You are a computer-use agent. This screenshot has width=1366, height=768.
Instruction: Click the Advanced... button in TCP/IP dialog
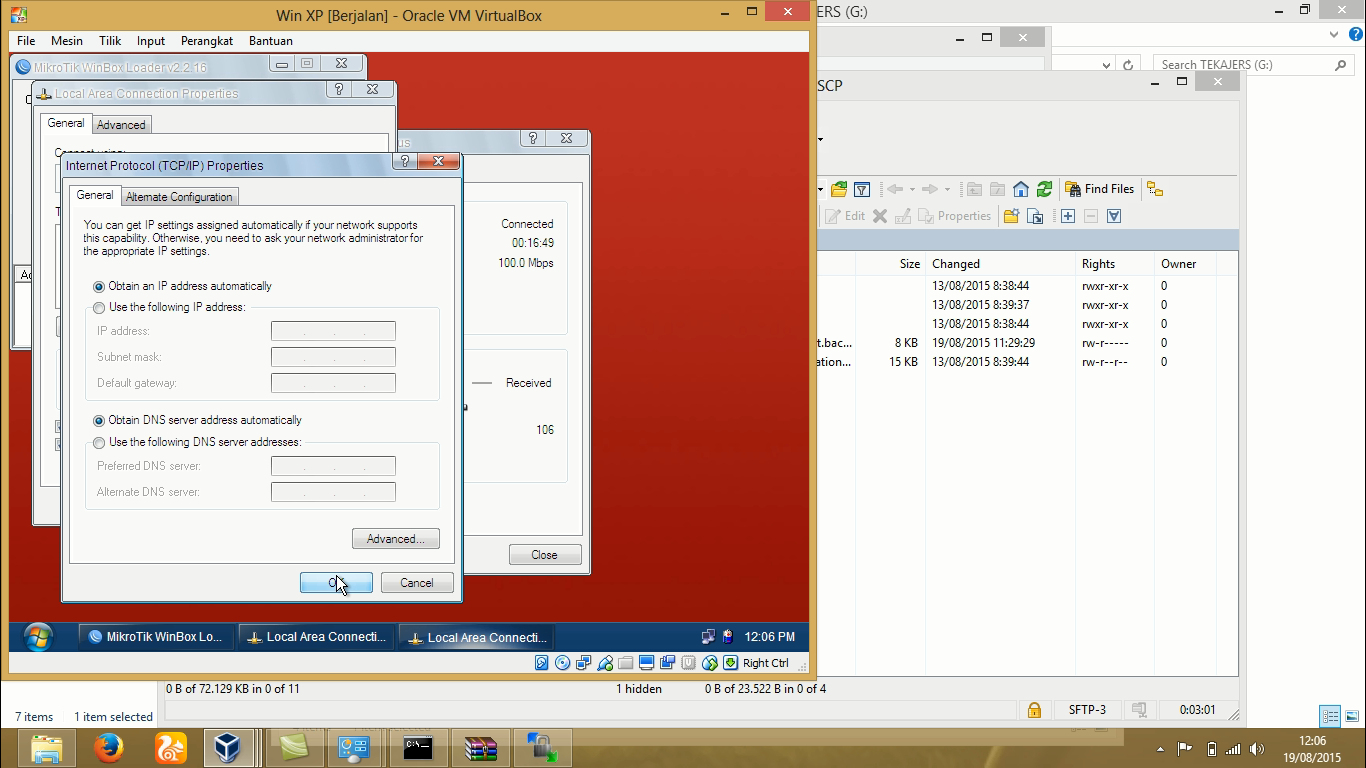coord(396,539)
